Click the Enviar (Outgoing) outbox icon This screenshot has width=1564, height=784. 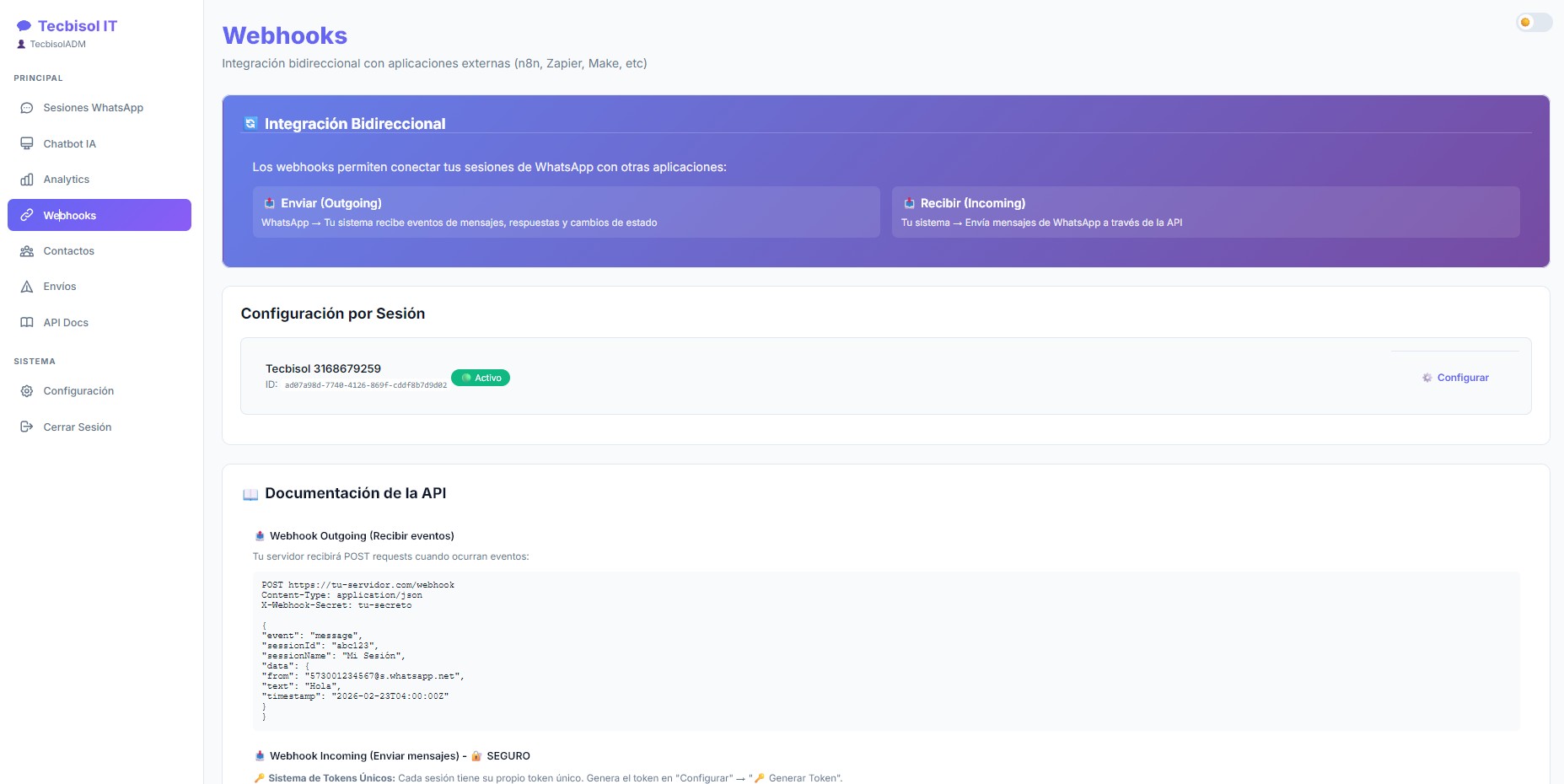point(270,203)
